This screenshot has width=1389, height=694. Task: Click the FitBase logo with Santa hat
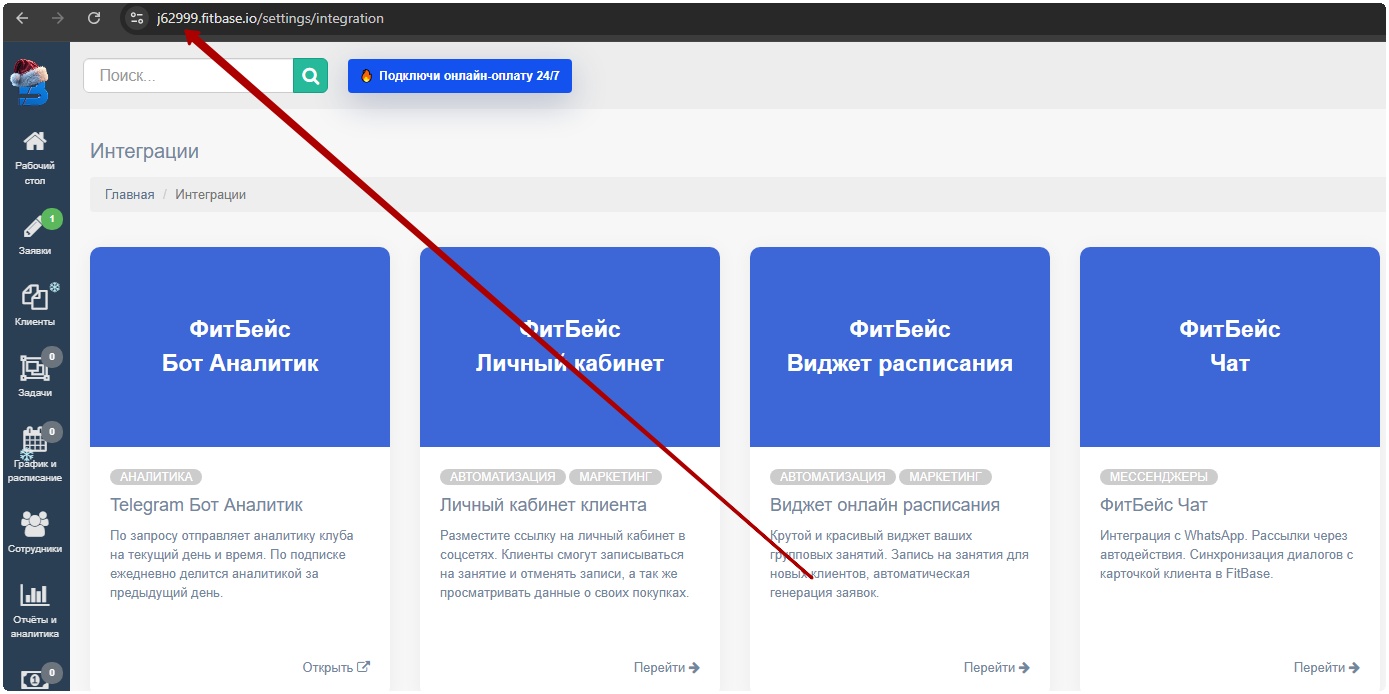[30, 82]
